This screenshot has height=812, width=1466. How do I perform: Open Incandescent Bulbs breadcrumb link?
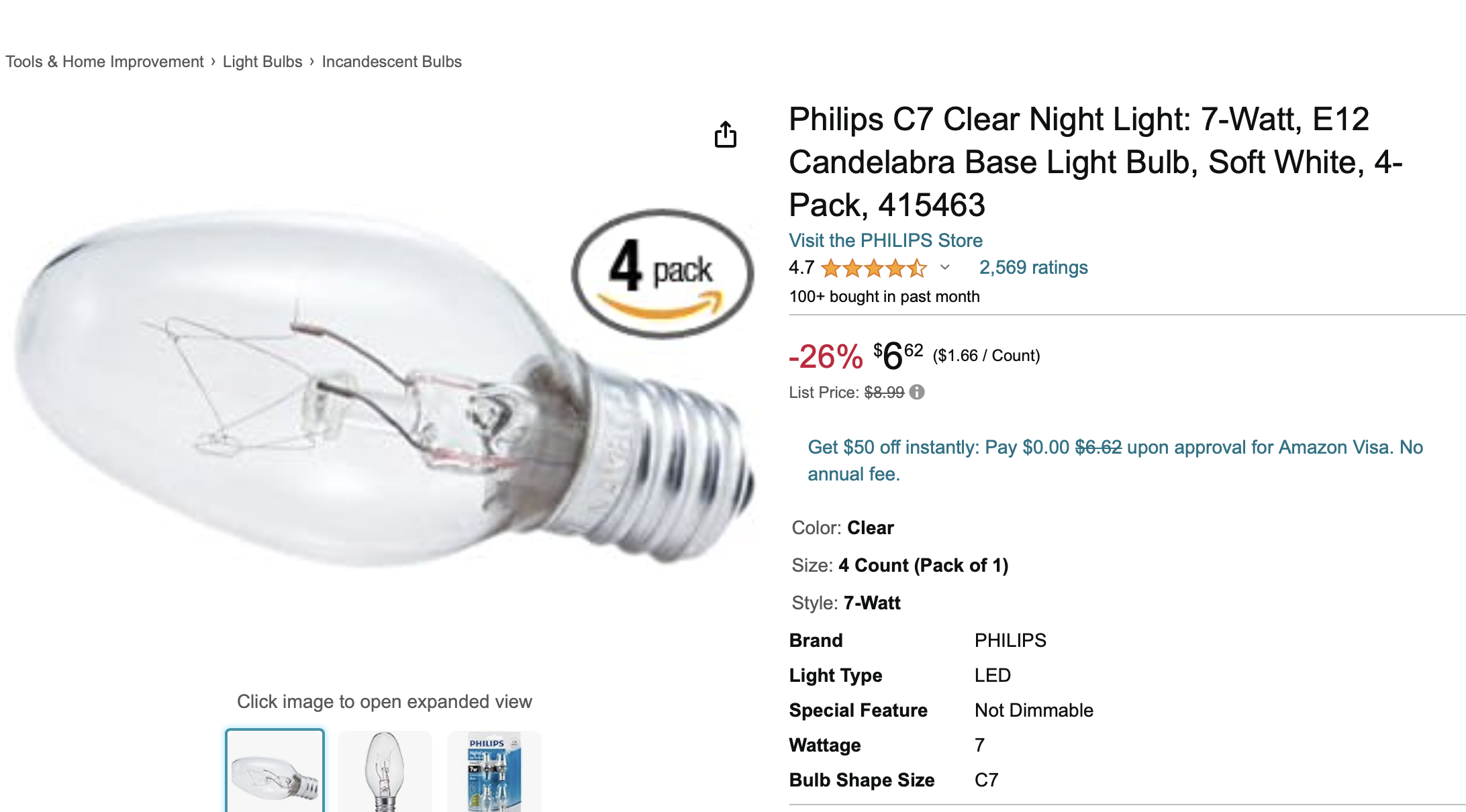[x=391, y=62]
